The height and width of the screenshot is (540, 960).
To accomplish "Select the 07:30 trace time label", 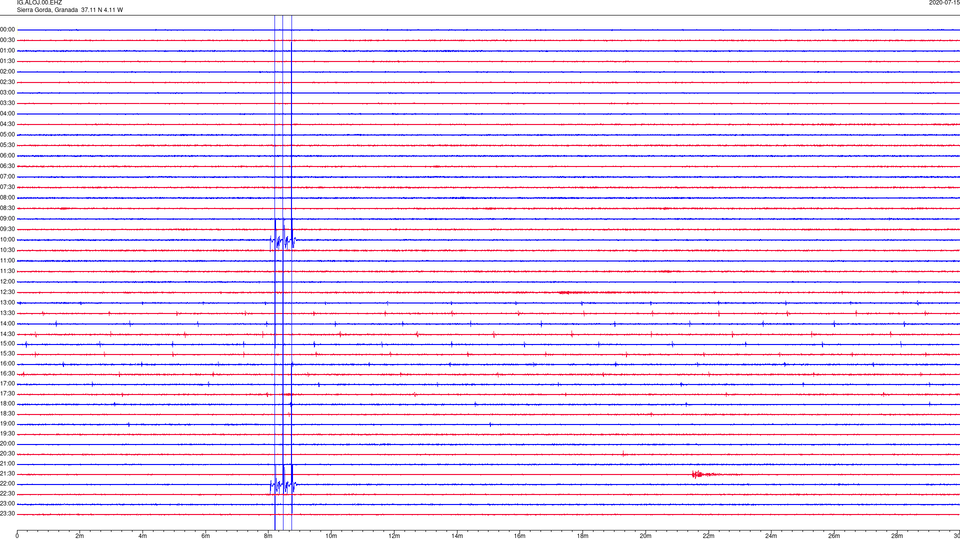I will click(x=8, y=187).
